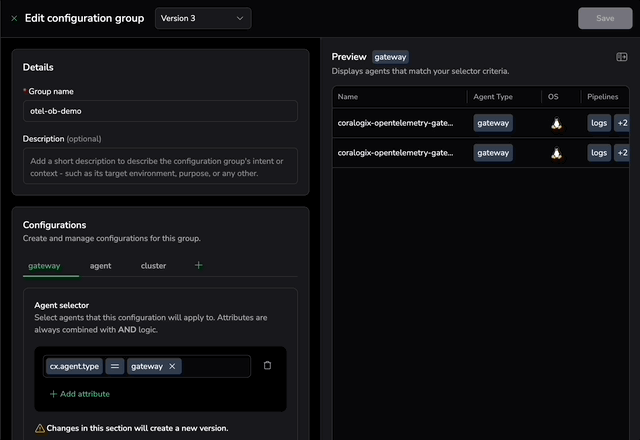This screenshot has width=640, height=440.
Task: Click the Linux OS icon in second row
Action: point(557,153)
